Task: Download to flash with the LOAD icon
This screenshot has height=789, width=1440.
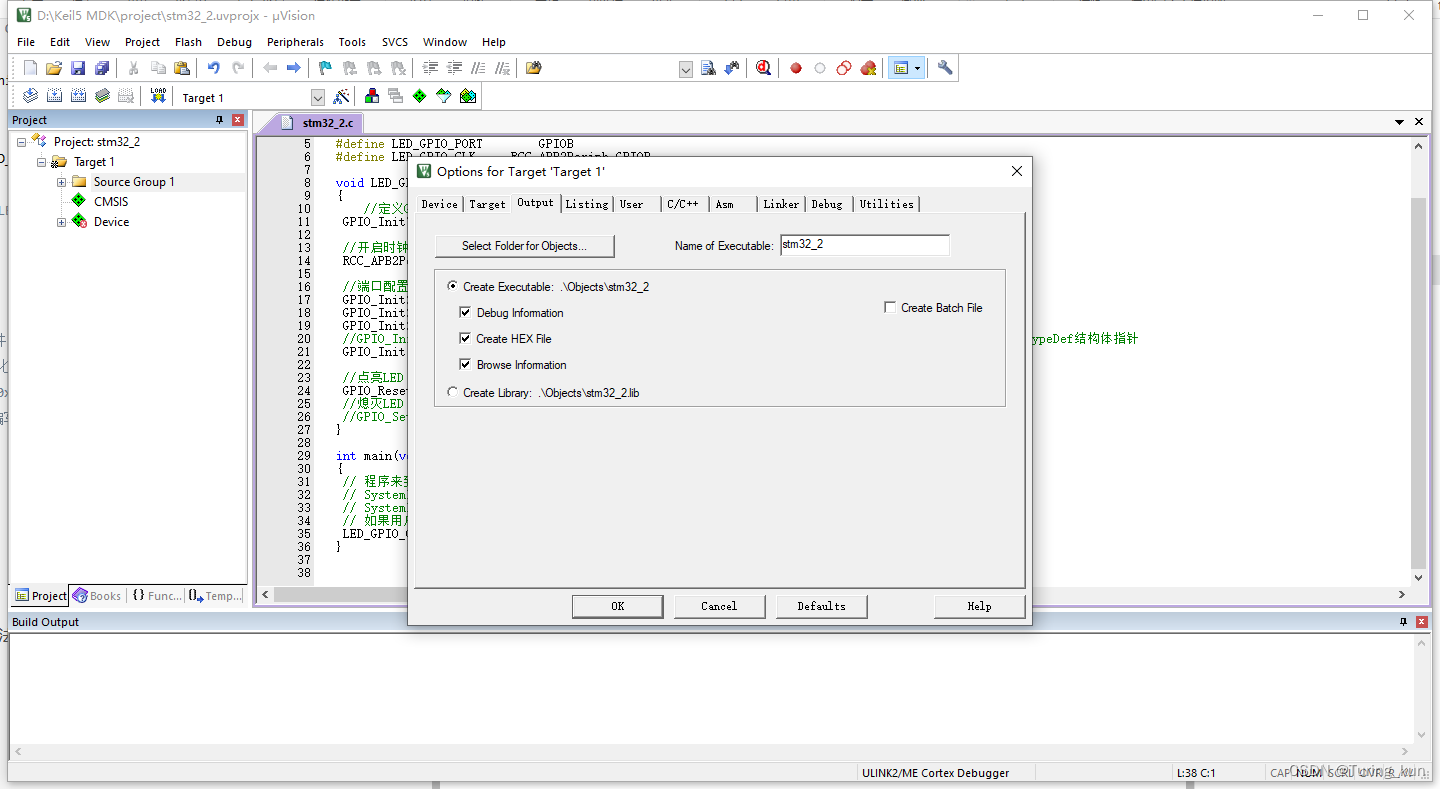Action: 158,96
